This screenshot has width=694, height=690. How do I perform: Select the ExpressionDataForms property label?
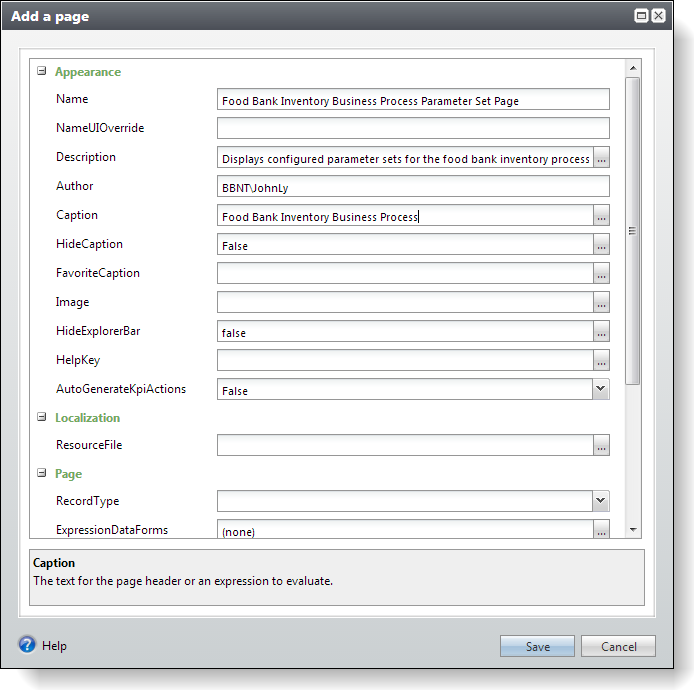pos(112,530)
